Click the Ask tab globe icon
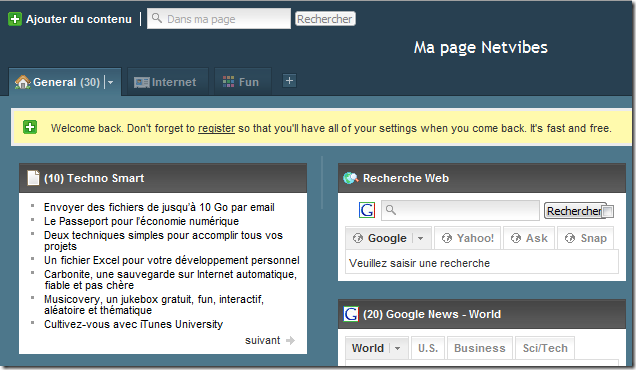 [x=516, y=238]
